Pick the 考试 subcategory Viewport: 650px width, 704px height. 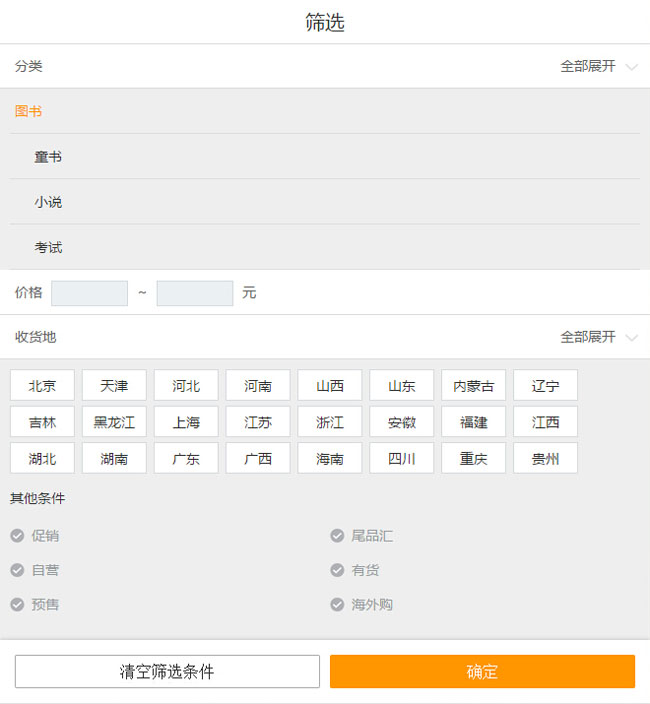tap(48, 247)
